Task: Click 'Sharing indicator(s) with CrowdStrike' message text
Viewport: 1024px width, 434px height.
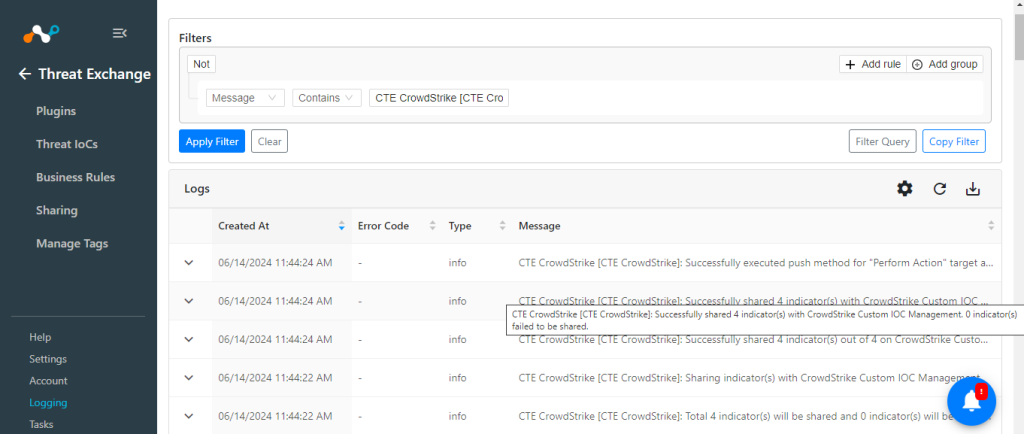Action: (x=750, y=377)
